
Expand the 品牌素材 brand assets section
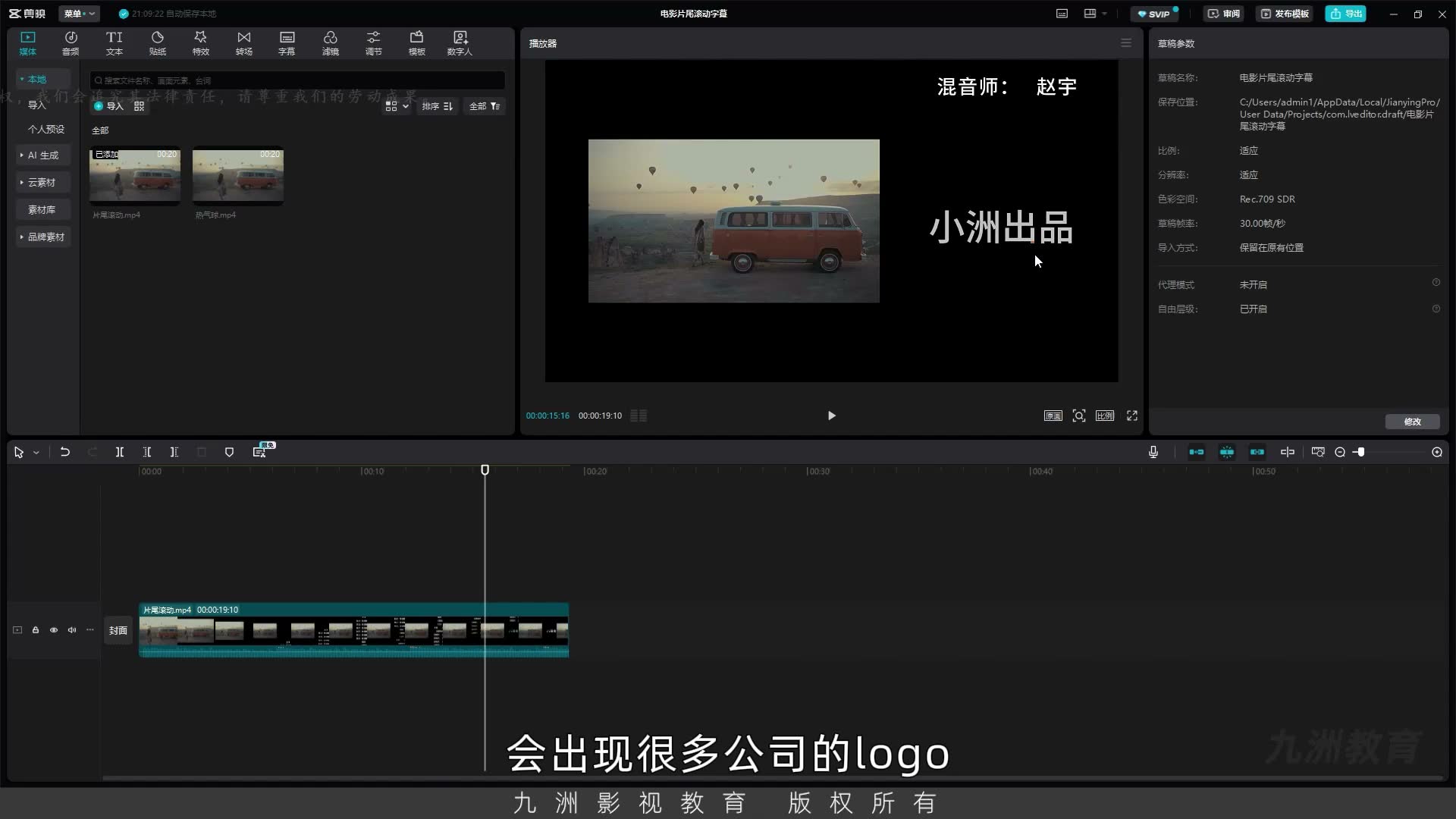[42, 237]
